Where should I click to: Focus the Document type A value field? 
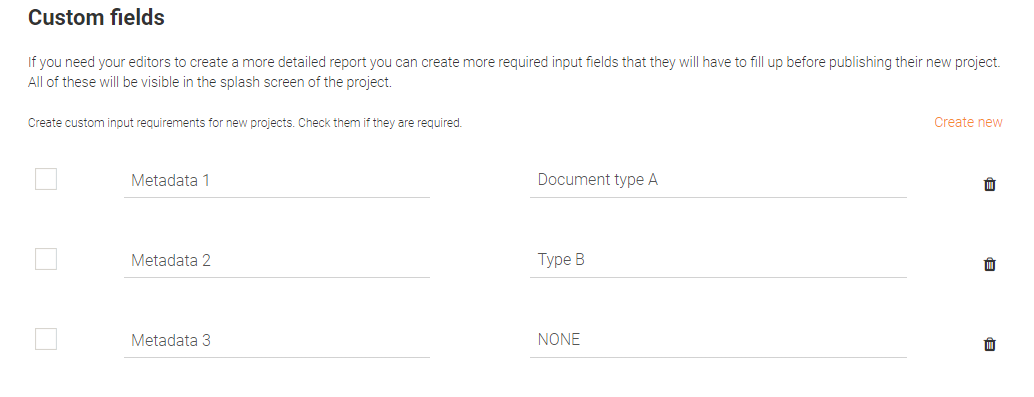point(718,180)
